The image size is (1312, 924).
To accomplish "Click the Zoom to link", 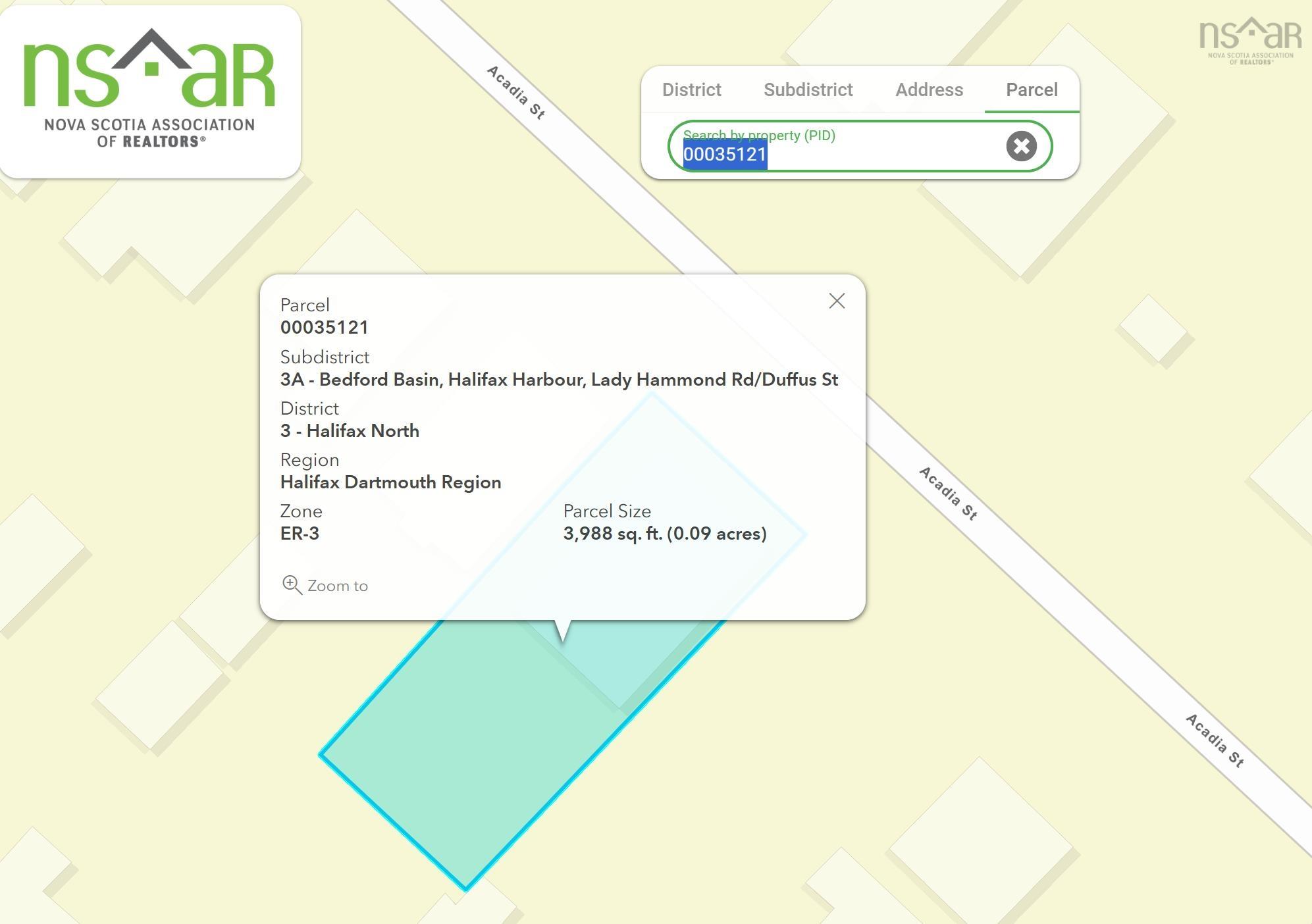I will pyautogui.click(x=325, y=586).
